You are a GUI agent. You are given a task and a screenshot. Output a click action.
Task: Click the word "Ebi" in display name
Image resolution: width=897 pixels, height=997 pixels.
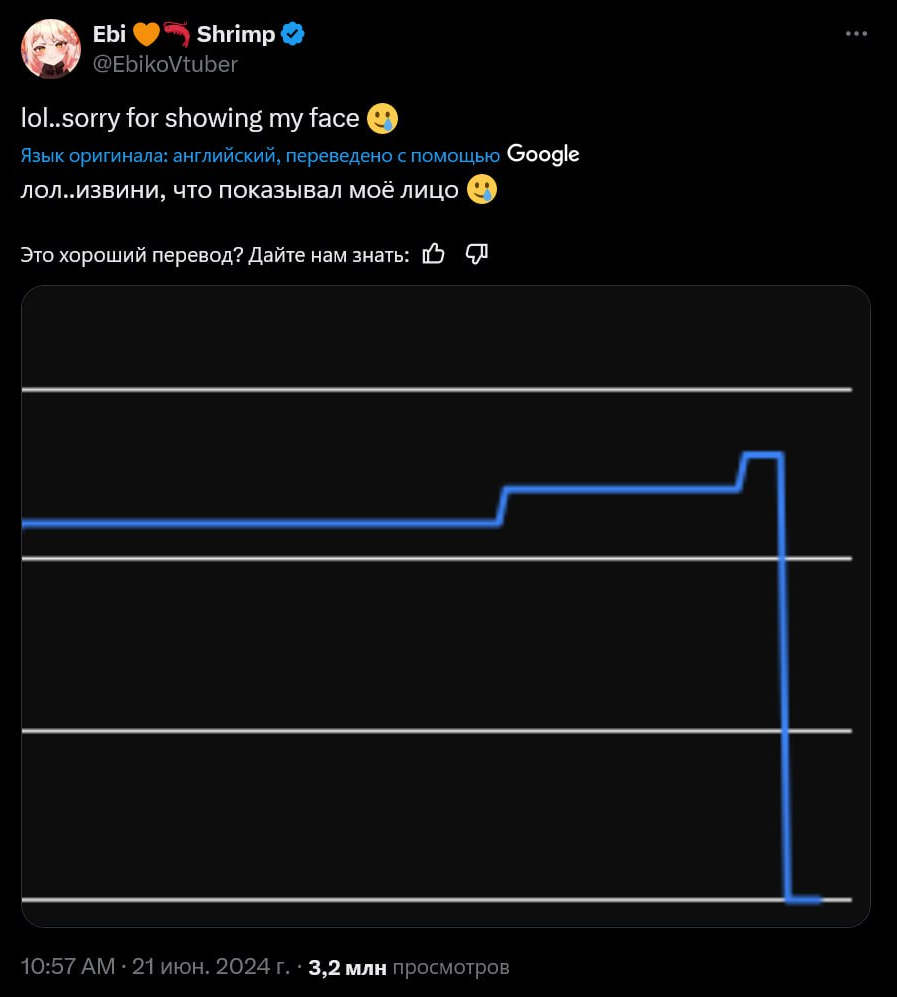click(x=108, y=34)
